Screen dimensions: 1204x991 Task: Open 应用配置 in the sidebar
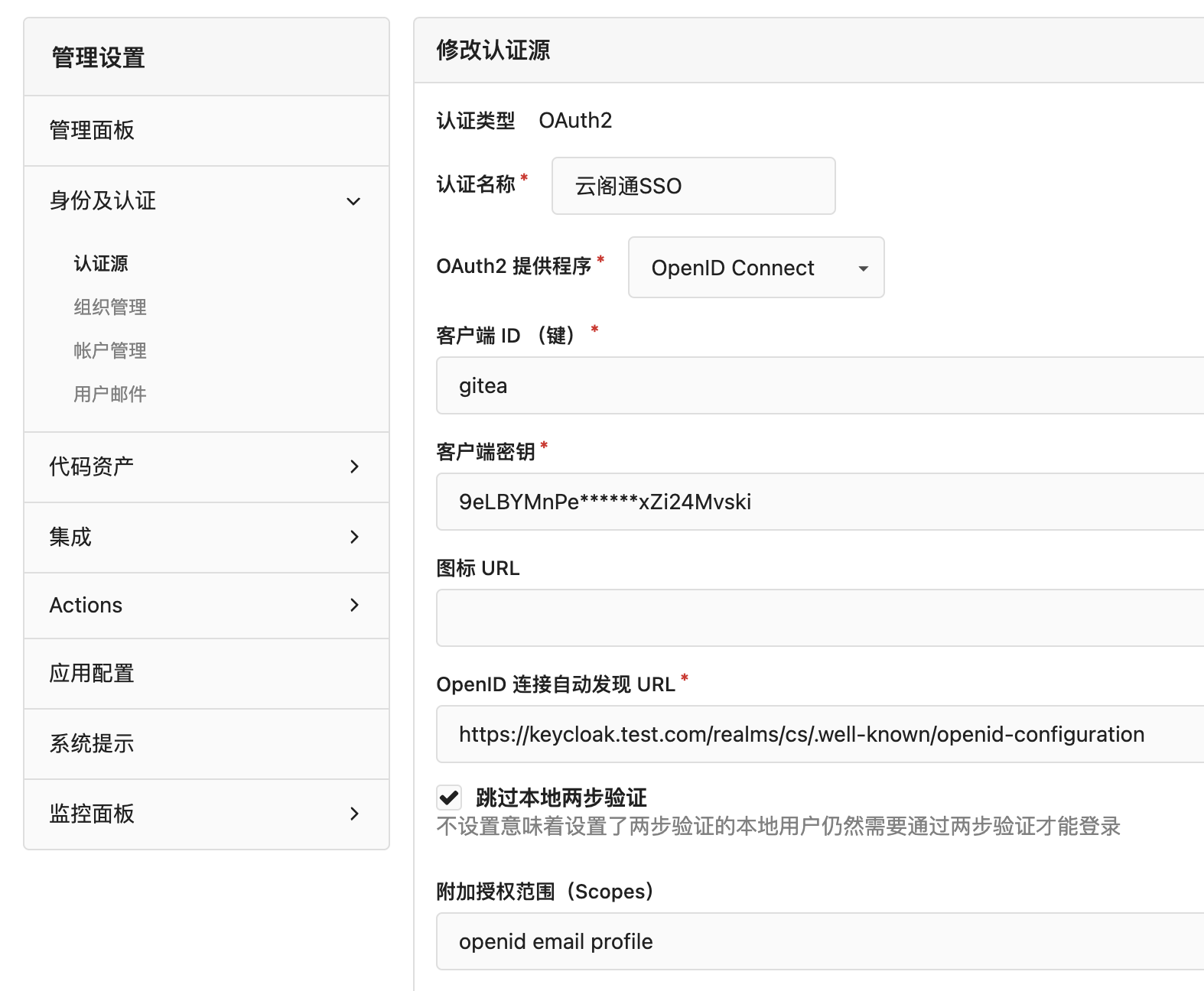tap(92, 674)
